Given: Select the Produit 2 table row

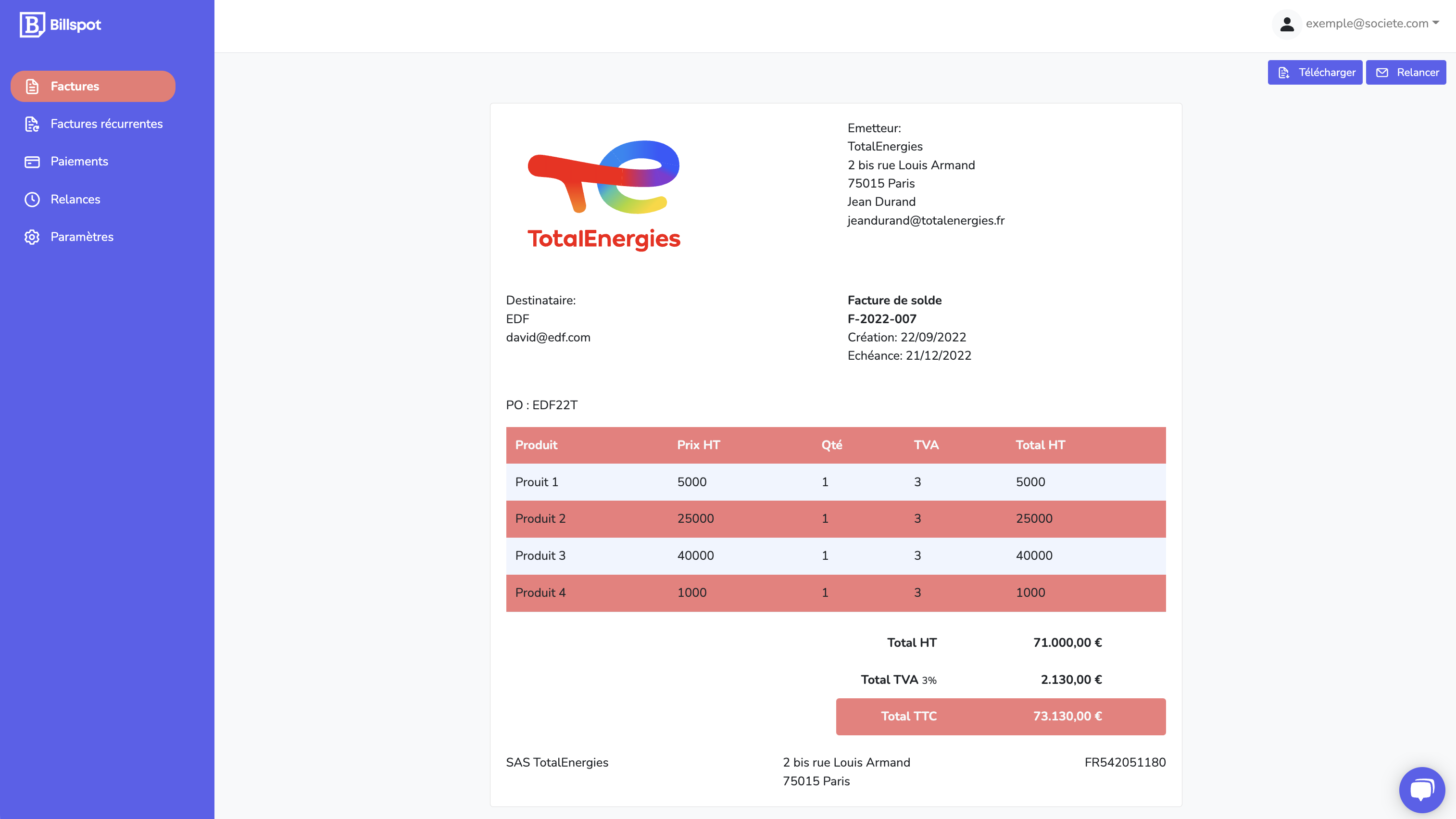Looking at the screenshot, I should [x=835, y=518].
